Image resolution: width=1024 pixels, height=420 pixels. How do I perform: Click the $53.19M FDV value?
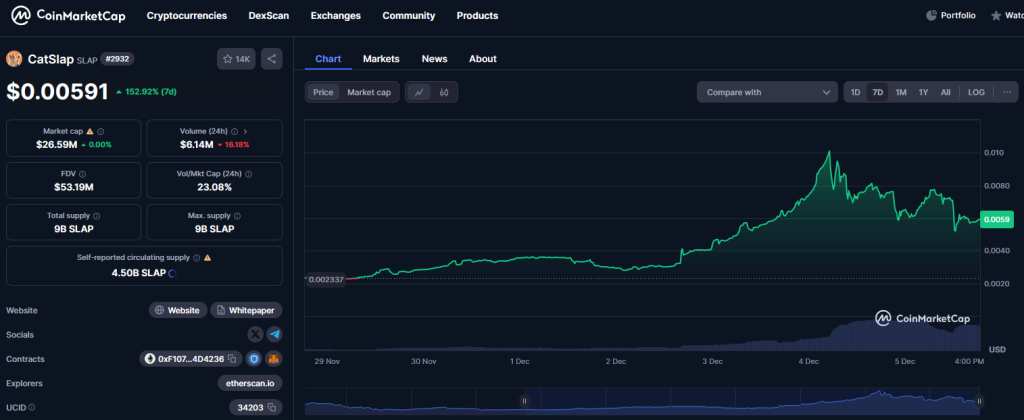coord(74,187)
